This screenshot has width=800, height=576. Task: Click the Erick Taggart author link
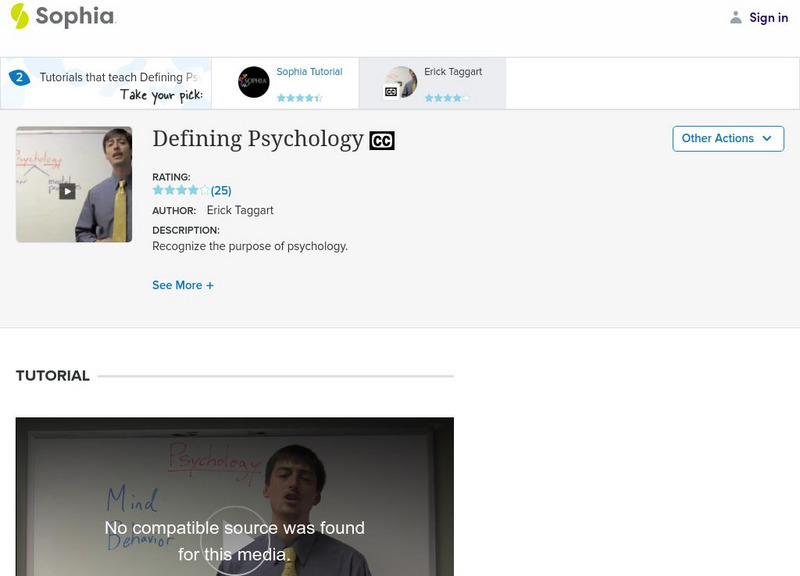(240, 211)
